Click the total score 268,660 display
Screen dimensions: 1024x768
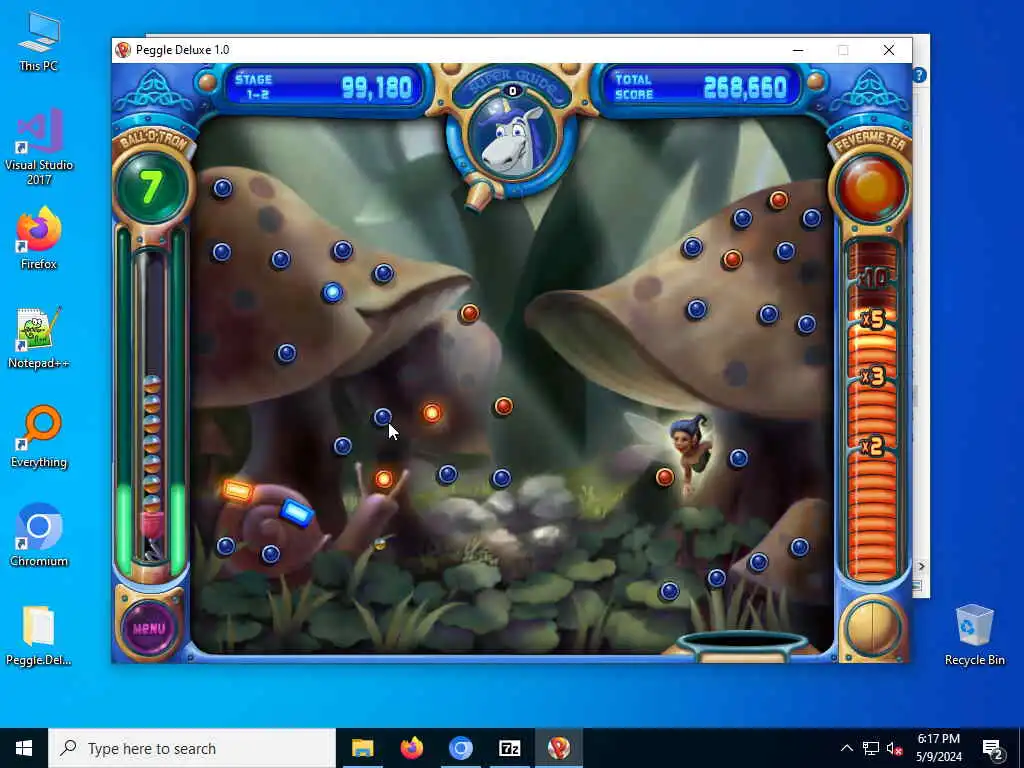click(744, 88)
